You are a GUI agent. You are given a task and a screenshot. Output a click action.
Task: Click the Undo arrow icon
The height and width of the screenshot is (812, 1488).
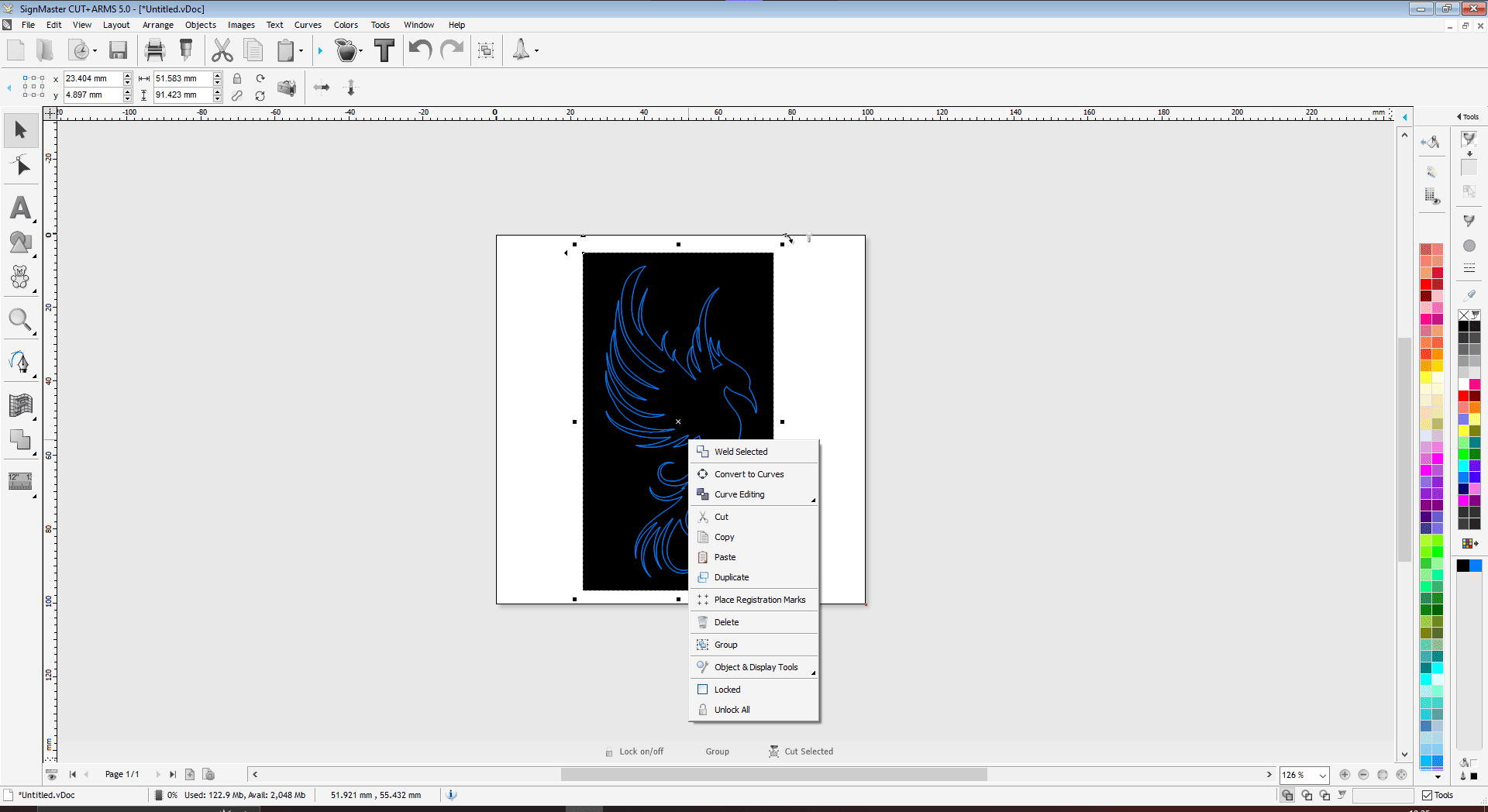click(x=420, y=51)
